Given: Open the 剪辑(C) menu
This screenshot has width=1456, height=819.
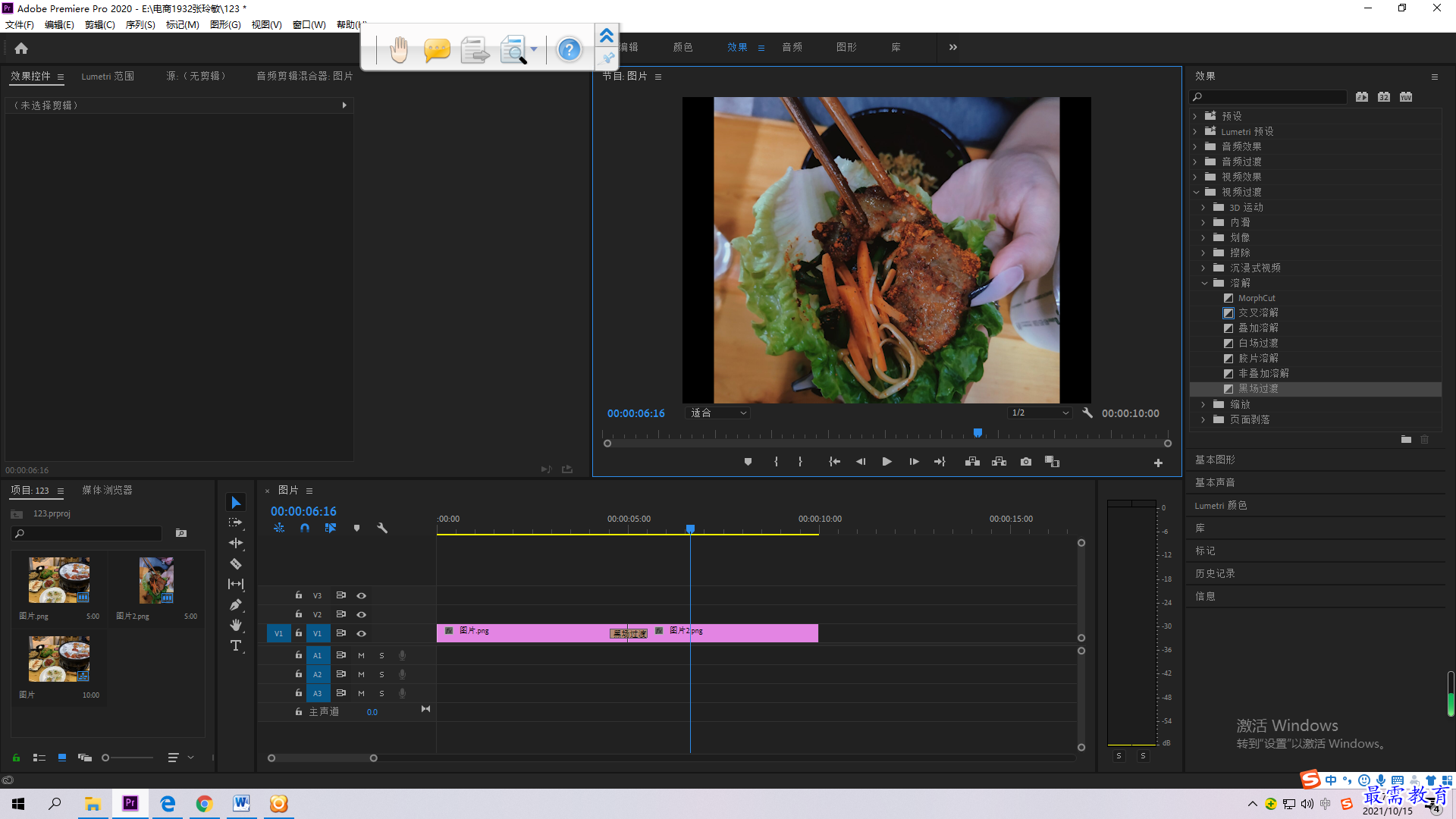Looking at the screenshot, I should (x=100, y=24).
